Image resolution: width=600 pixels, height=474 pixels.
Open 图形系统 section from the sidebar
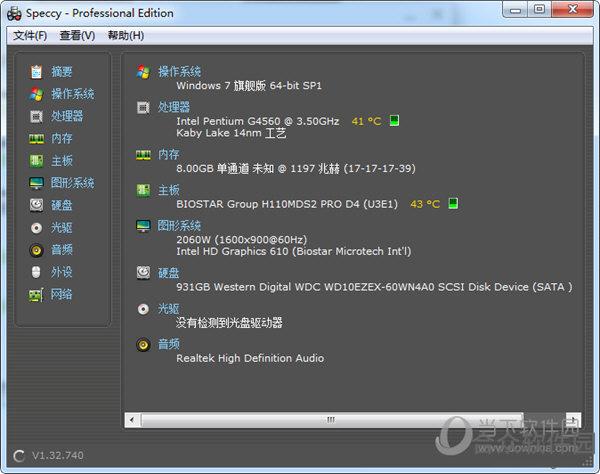pos(73,183)
